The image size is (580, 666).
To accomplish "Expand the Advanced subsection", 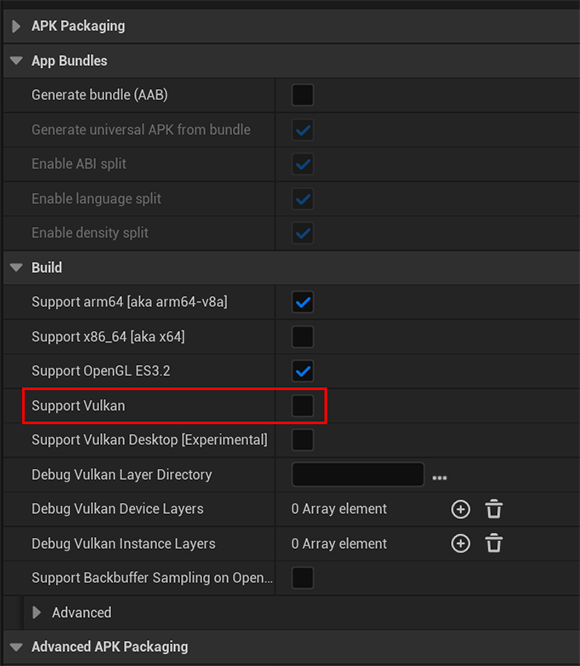I will point(37,612).
